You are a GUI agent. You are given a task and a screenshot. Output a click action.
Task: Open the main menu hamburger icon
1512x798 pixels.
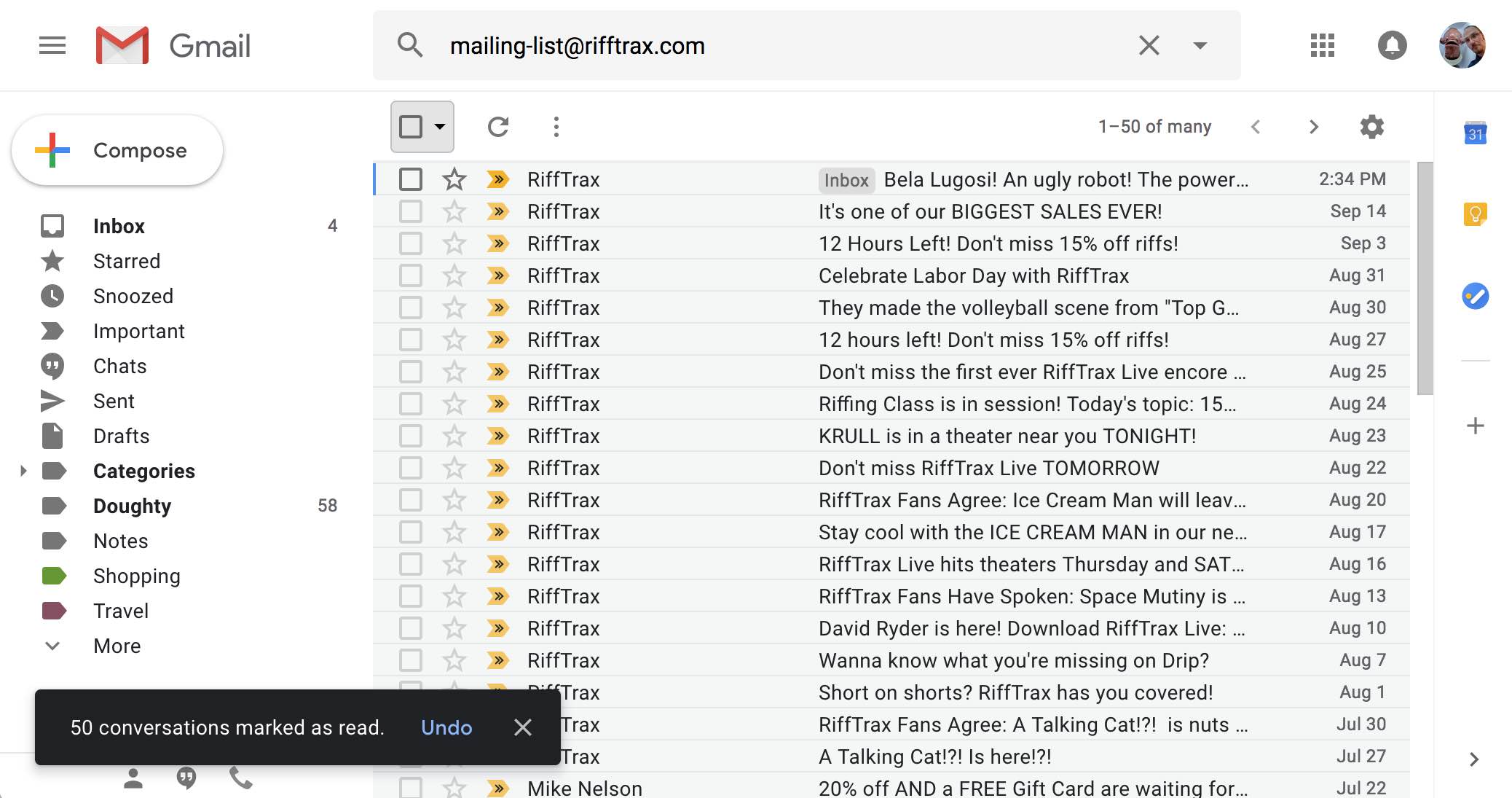(52, 46)
